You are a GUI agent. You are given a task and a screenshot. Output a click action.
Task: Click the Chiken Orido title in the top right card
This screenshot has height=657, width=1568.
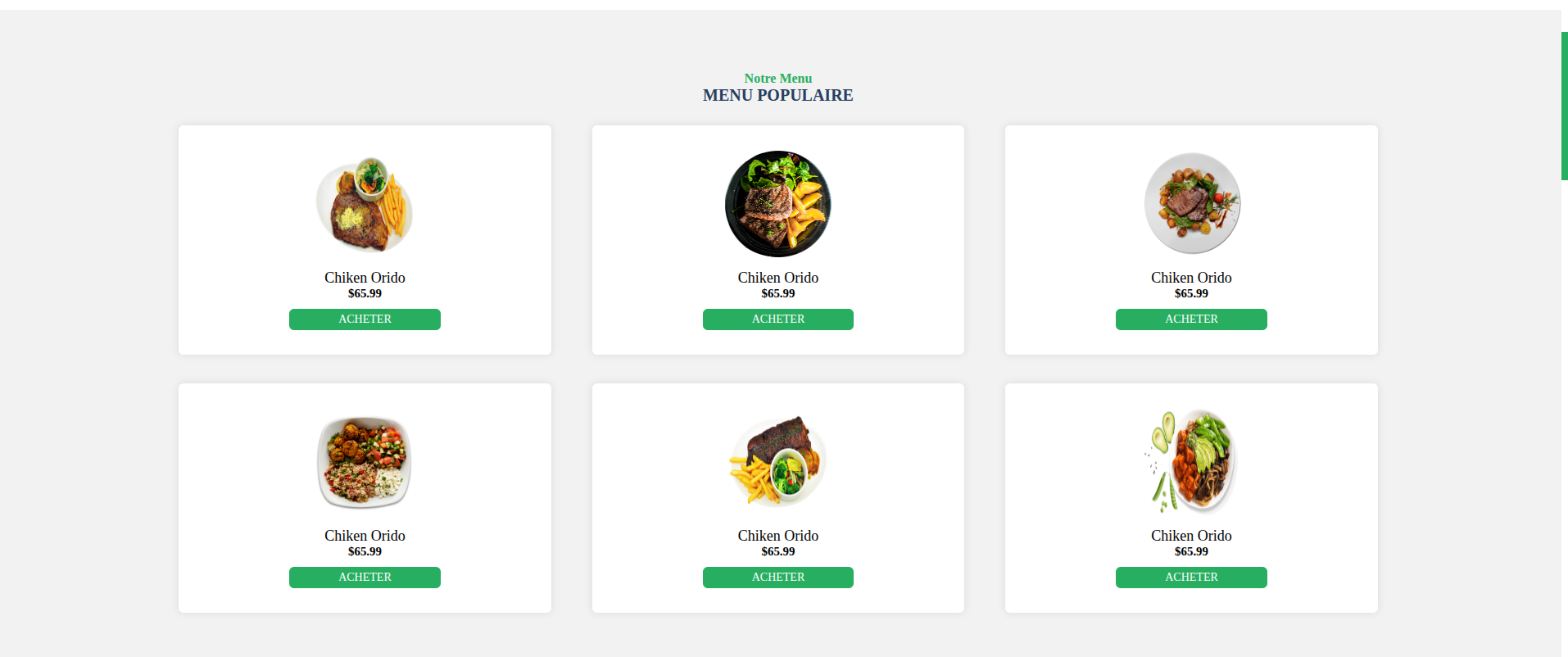[1191, 278]
